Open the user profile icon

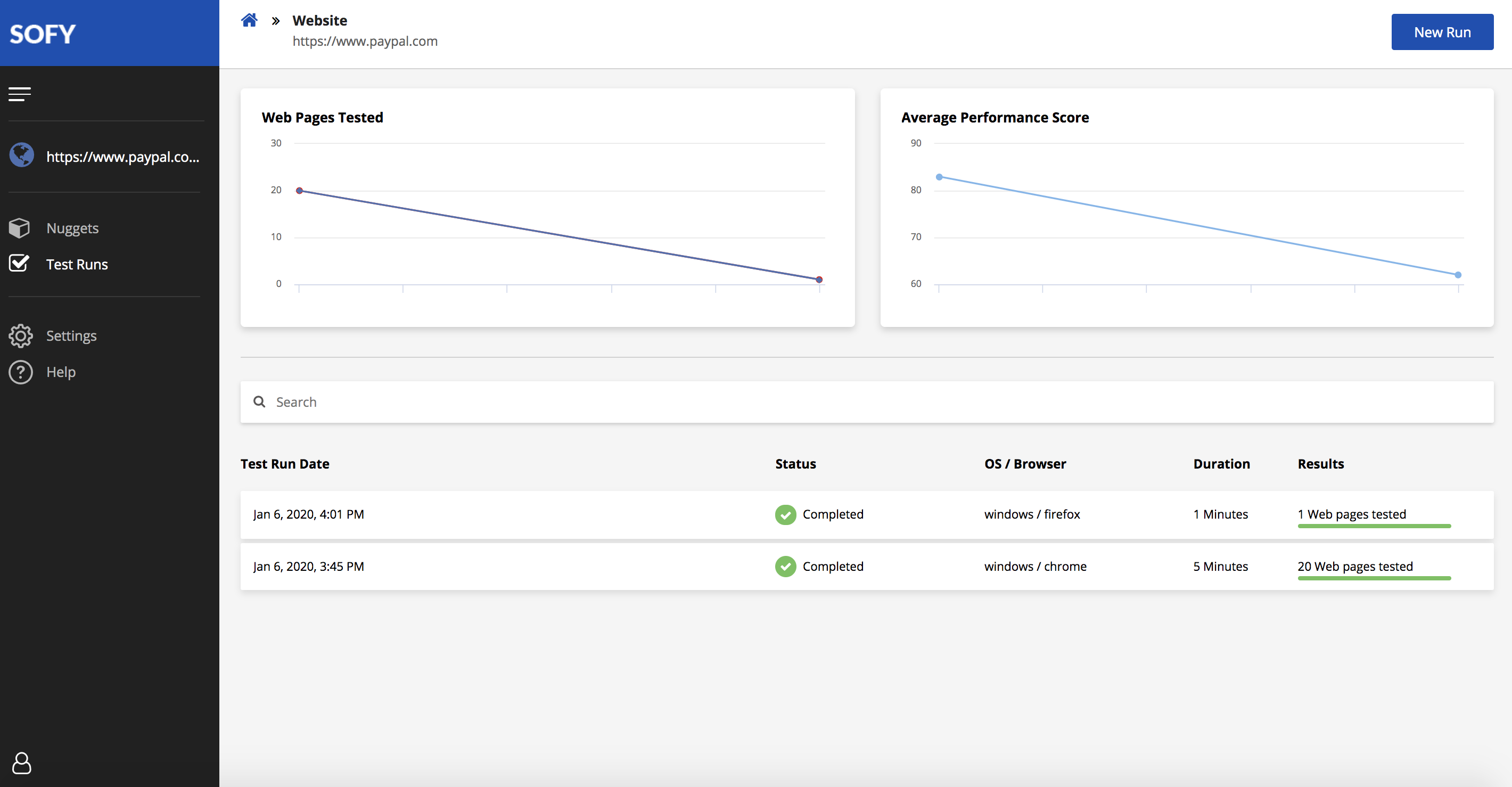click(22, 763)
